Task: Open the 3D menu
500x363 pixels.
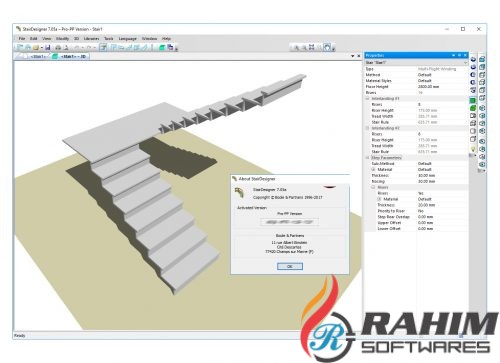Action: 76,39
